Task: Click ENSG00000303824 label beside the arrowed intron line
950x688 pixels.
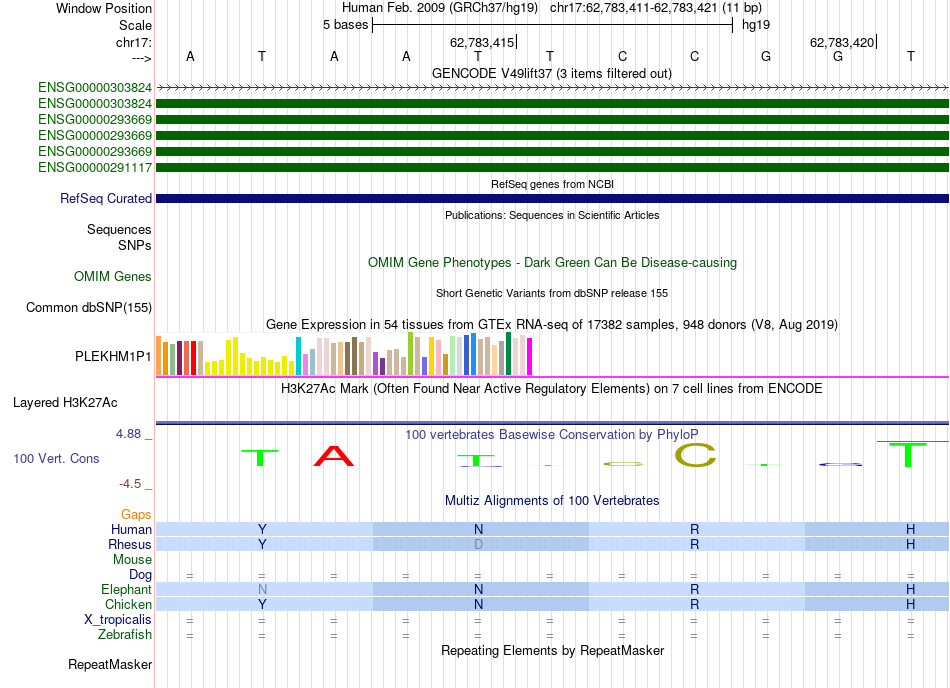Action: pyautogui.click(x=95, y=88)
